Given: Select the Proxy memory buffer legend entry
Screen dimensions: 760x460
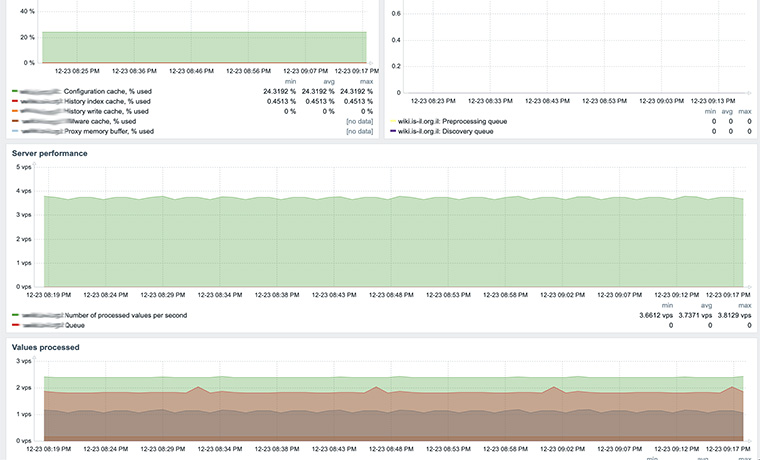Looking at the screenshot, I should (x=109, y=131).
